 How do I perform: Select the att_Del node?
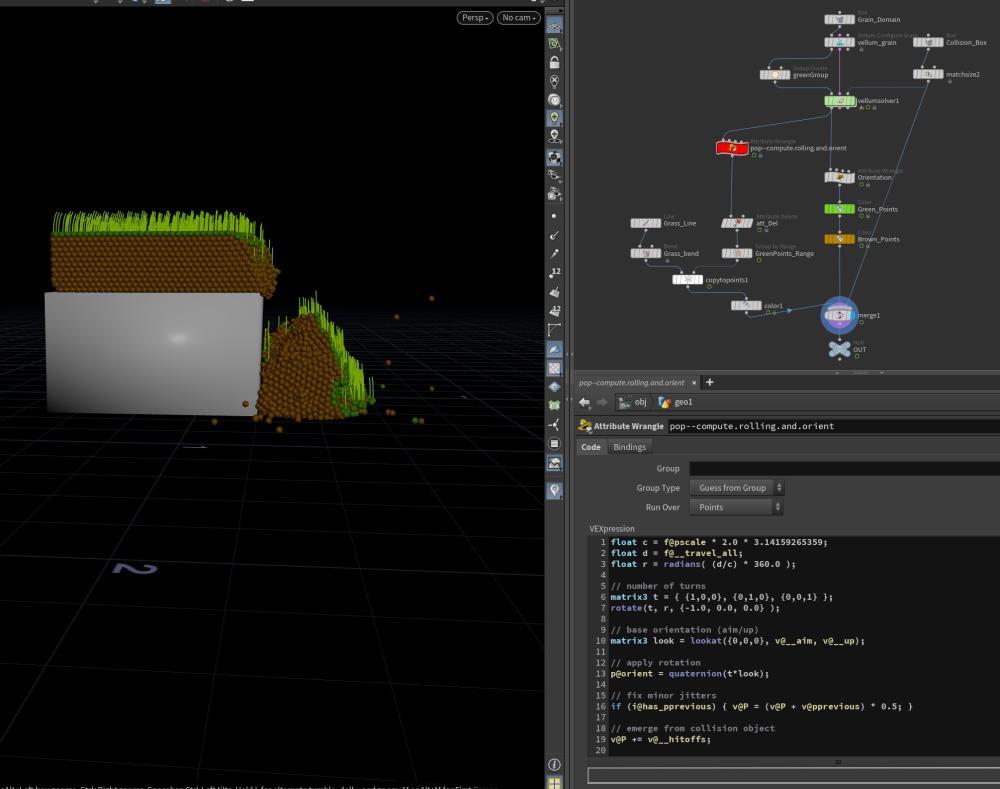(x=737, y=223)
